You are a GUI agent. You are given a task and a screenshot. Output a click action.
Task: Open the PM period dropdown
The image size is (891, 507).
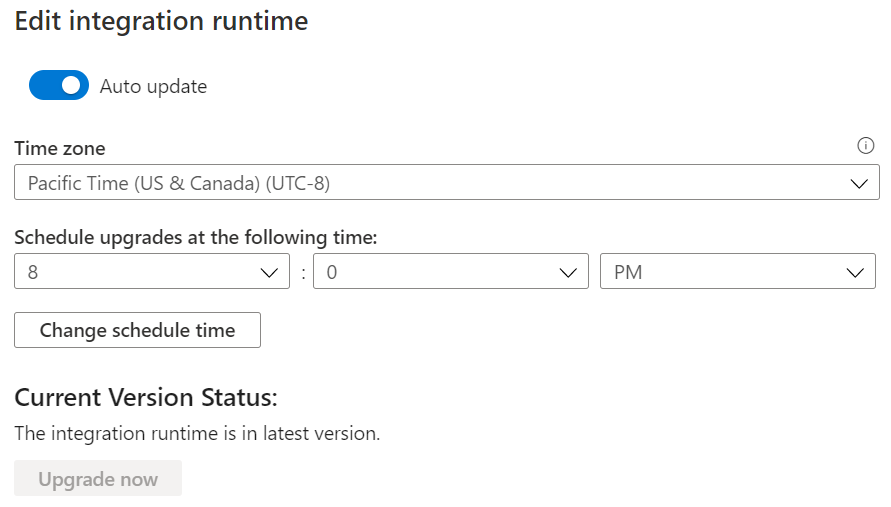[x=737, y=272]
